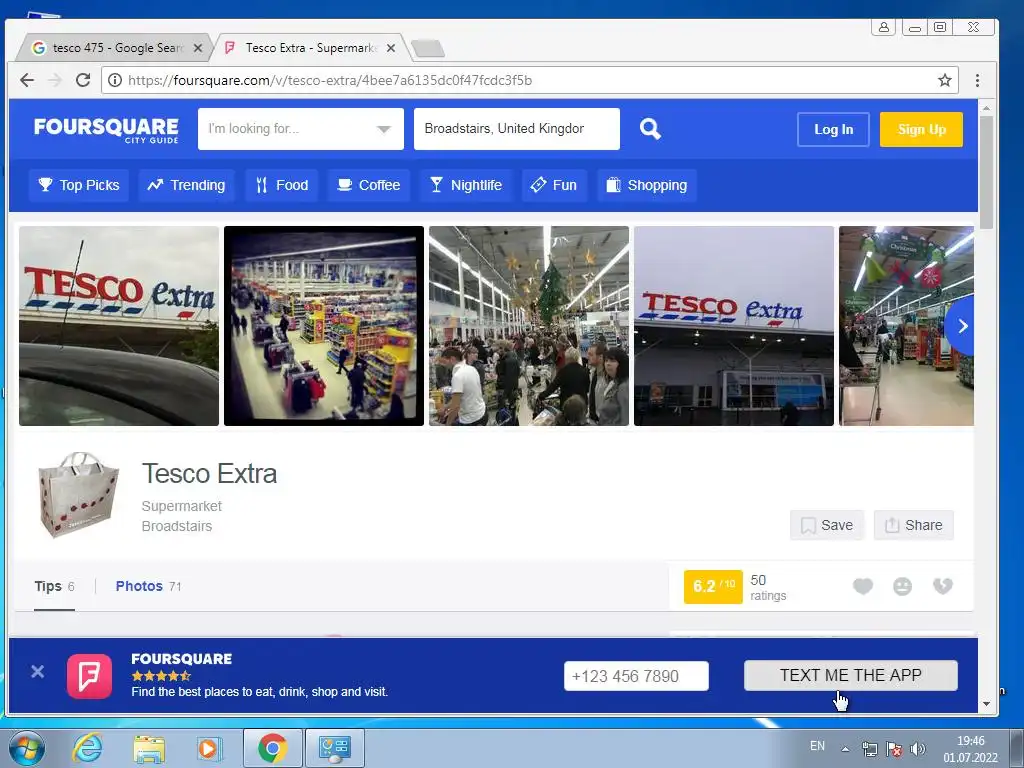
Task: Go back with the browser back arrow
Action: pyautogui.click(x=27, y=80)
